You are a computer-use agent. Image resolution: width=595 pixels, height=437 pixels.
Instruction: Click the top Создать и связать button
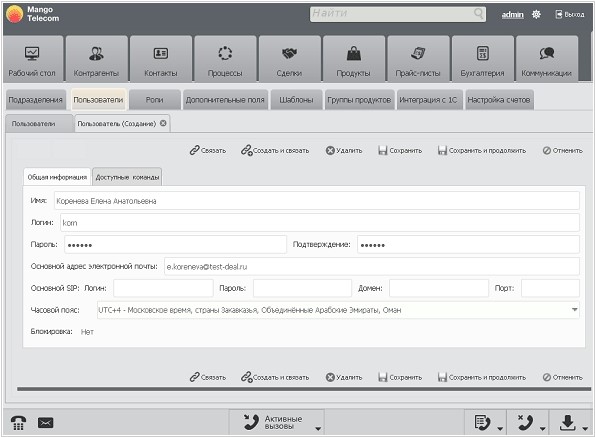pyautogui.click(x=275, y=151)
